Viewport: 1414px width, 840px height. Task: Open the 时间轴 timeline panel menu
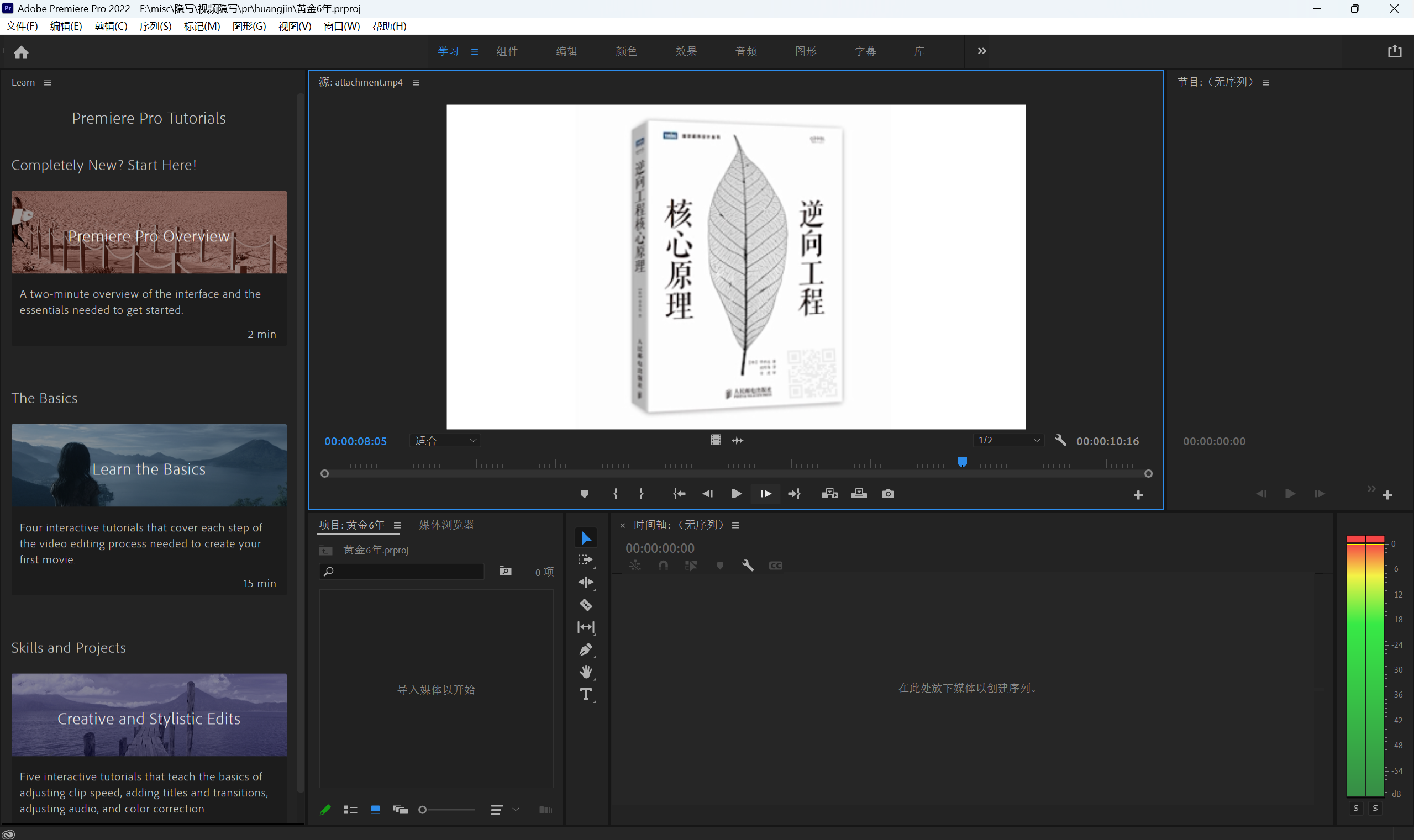[735, 525]
